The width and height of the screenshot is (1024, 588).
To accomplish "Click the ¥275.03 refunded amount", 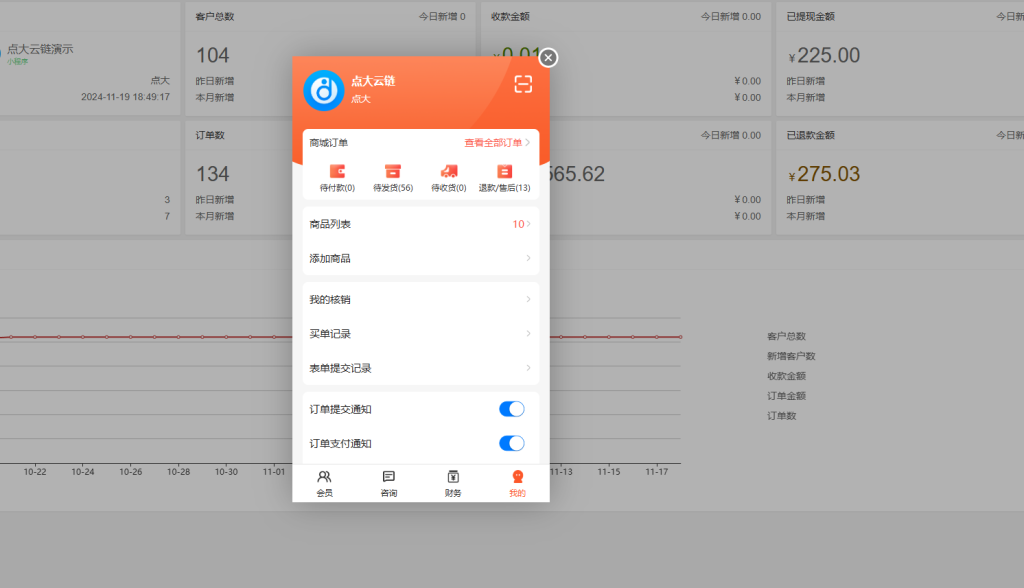I will [x=824, y=174].
